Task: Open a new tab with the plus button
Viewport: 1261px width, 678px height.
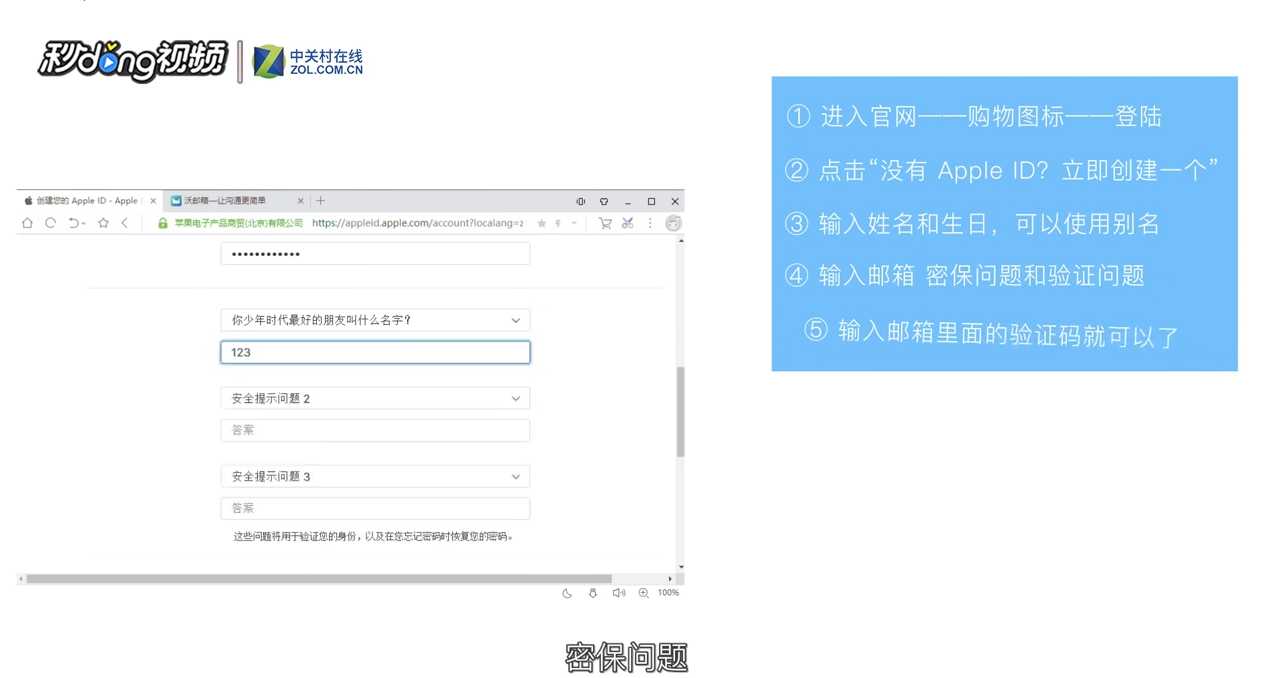Action: coord(318,200)
